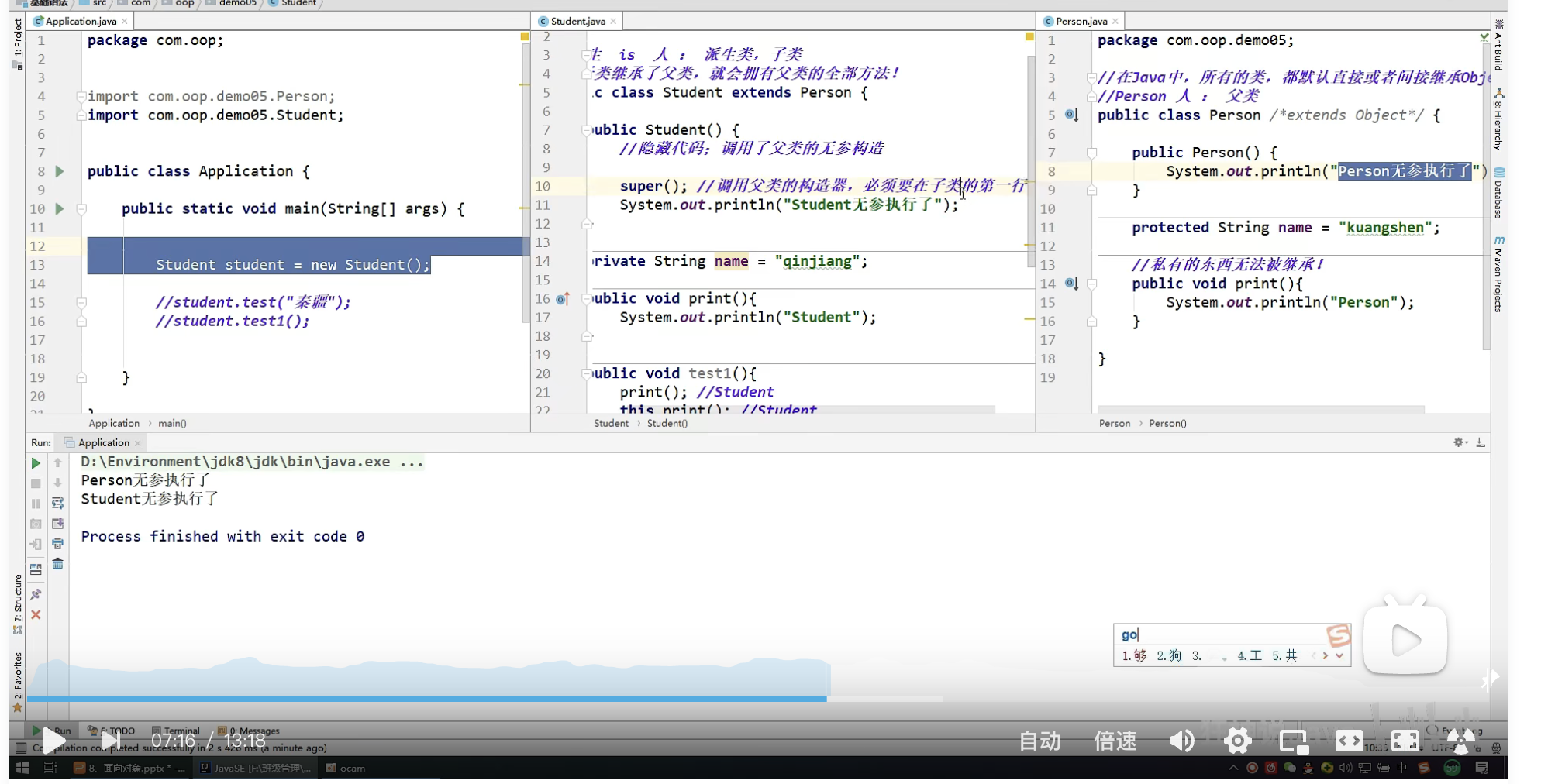Screen dimensions: 1541x784
Task: Click the Student() breadcrumb under Student editor
Action: (x=667, y=423)
